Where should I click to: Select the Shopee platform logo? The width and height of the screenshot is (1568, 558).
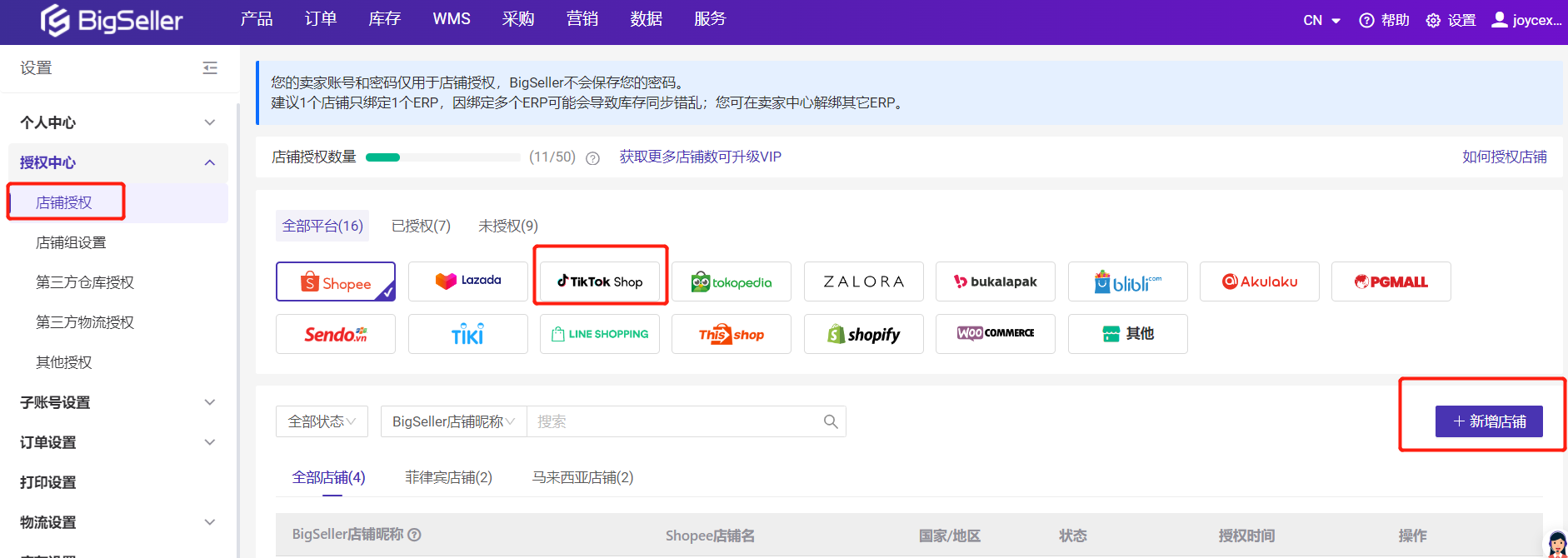(336, 282)
